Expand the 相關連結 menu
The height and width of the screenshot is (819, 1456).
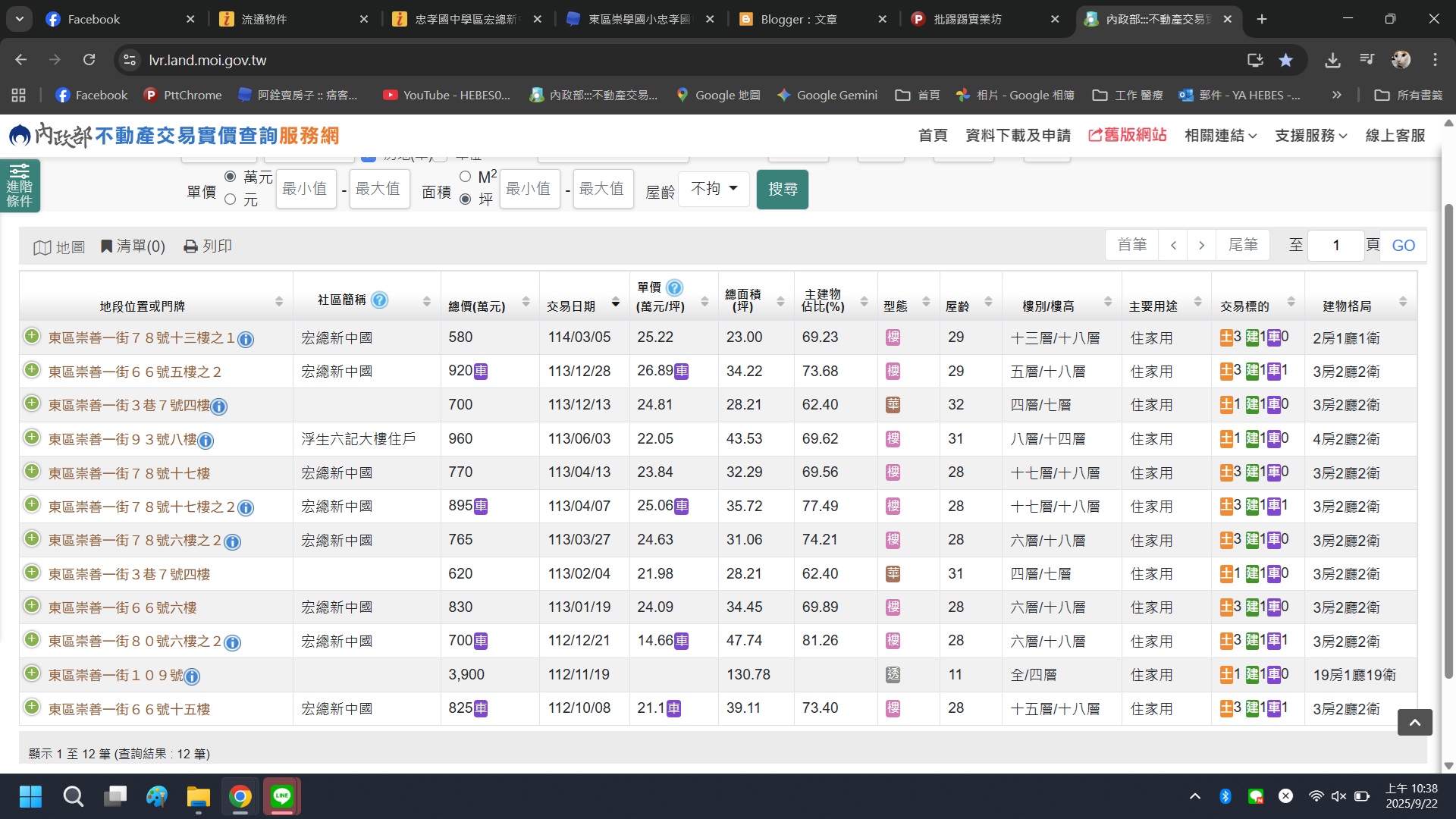click(1220, 136)
